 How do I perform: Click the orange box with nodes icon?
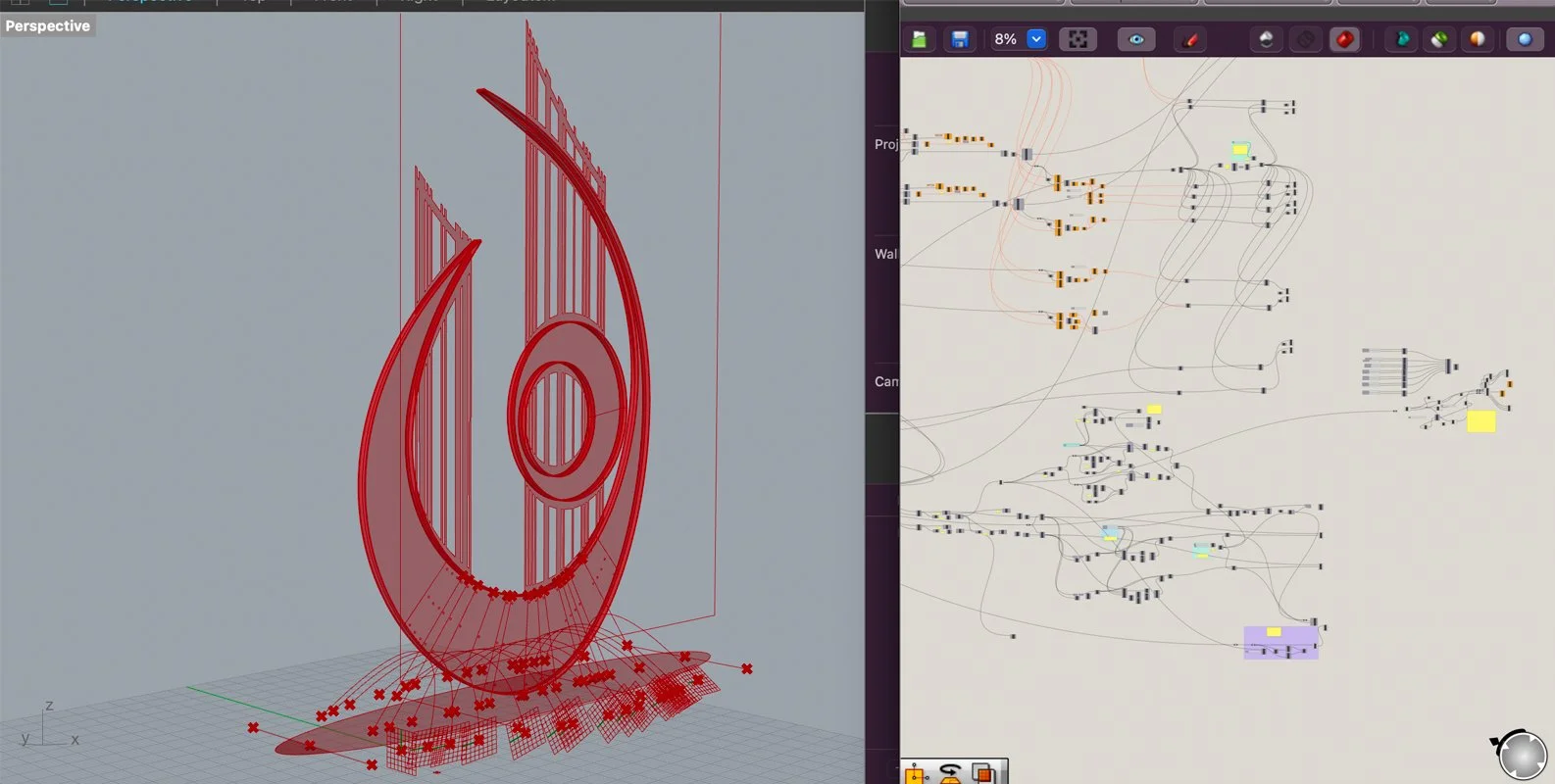click(916, 774)
